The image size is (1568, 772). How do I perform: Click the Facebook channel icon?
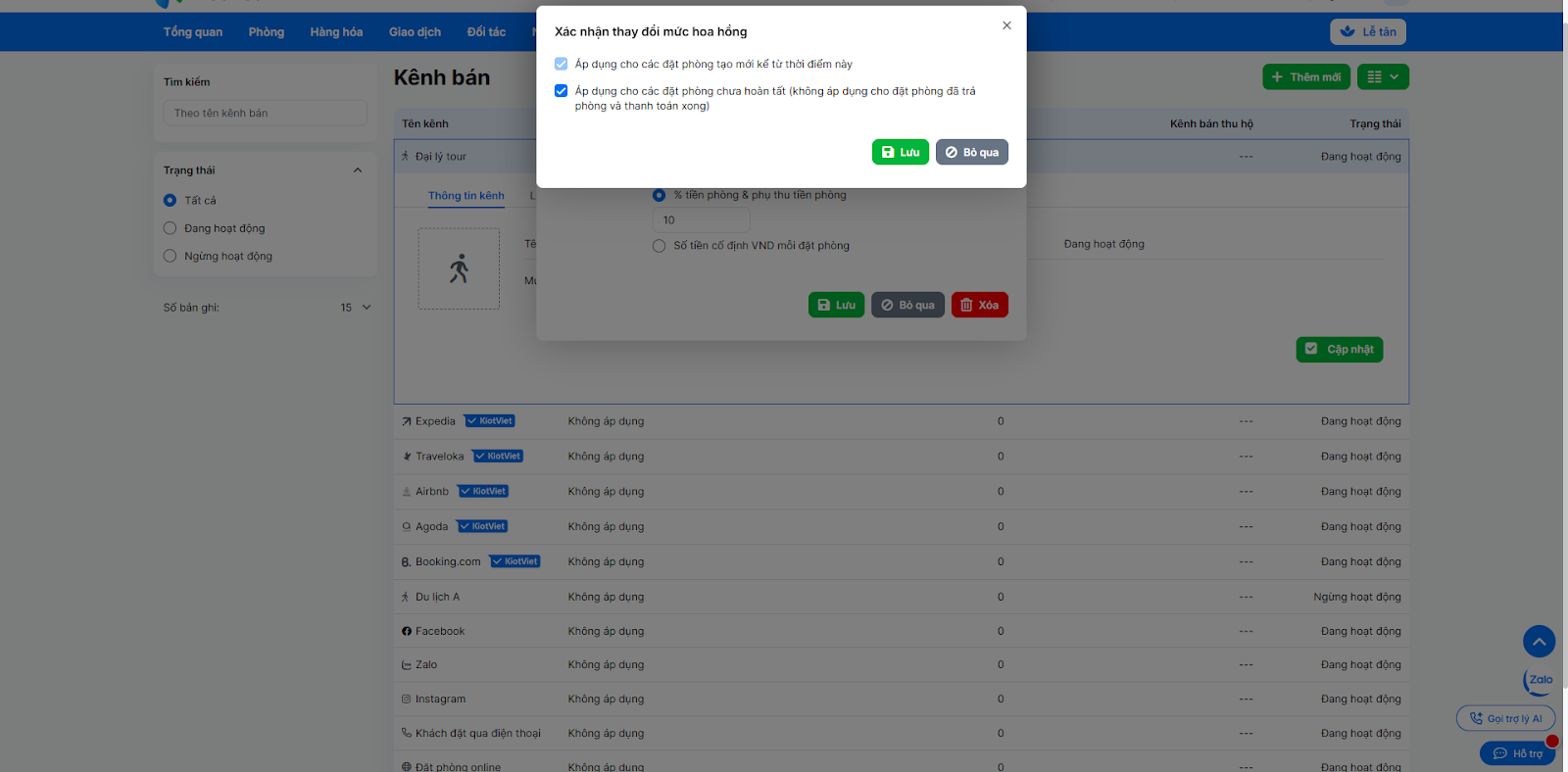click(407, 632)
